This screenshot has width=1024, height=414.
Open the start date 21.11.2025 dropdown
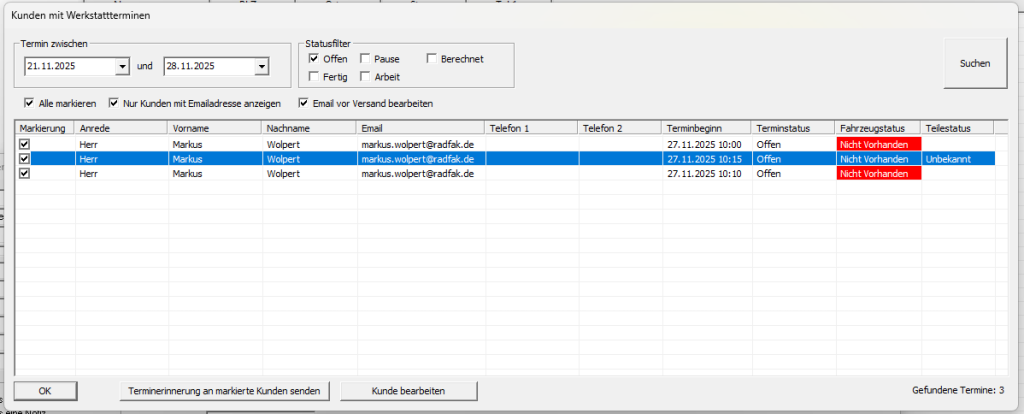(122, 67)
